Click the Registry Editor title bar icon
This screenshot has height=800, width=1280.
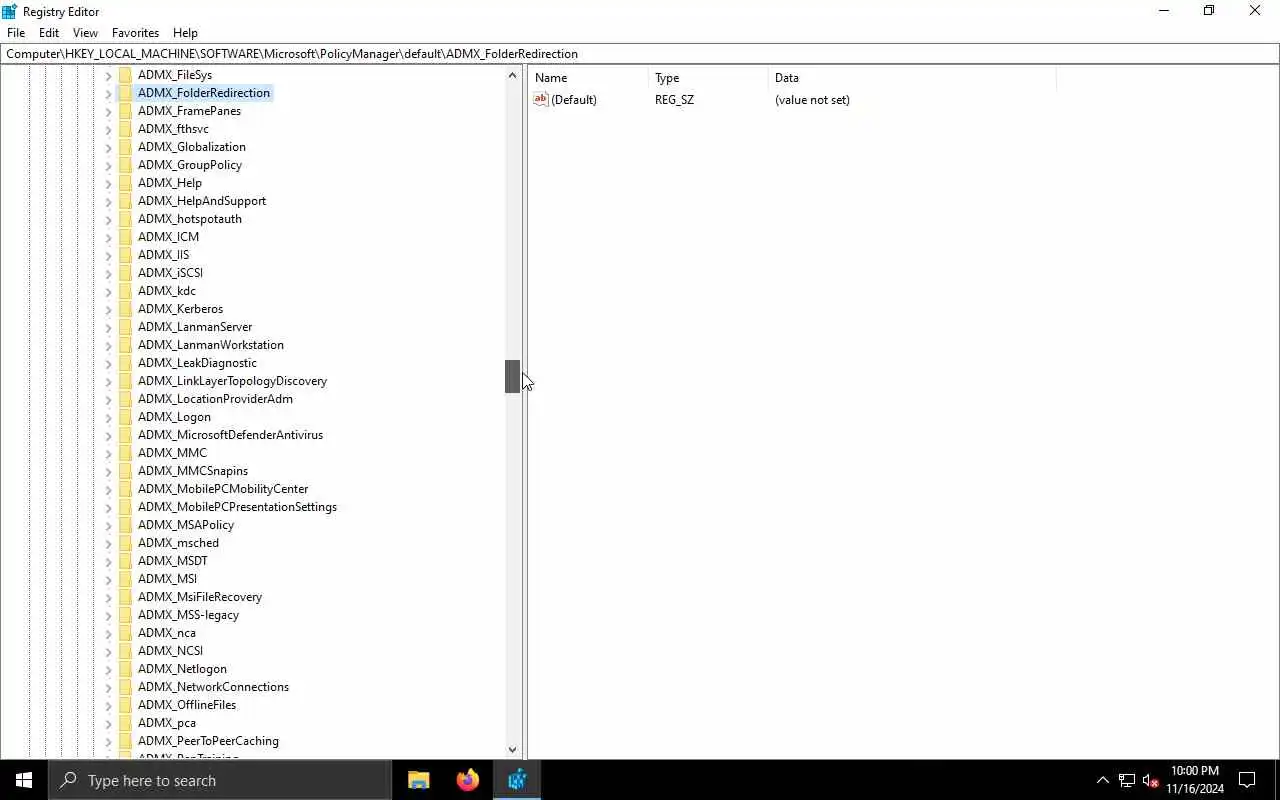10,11
